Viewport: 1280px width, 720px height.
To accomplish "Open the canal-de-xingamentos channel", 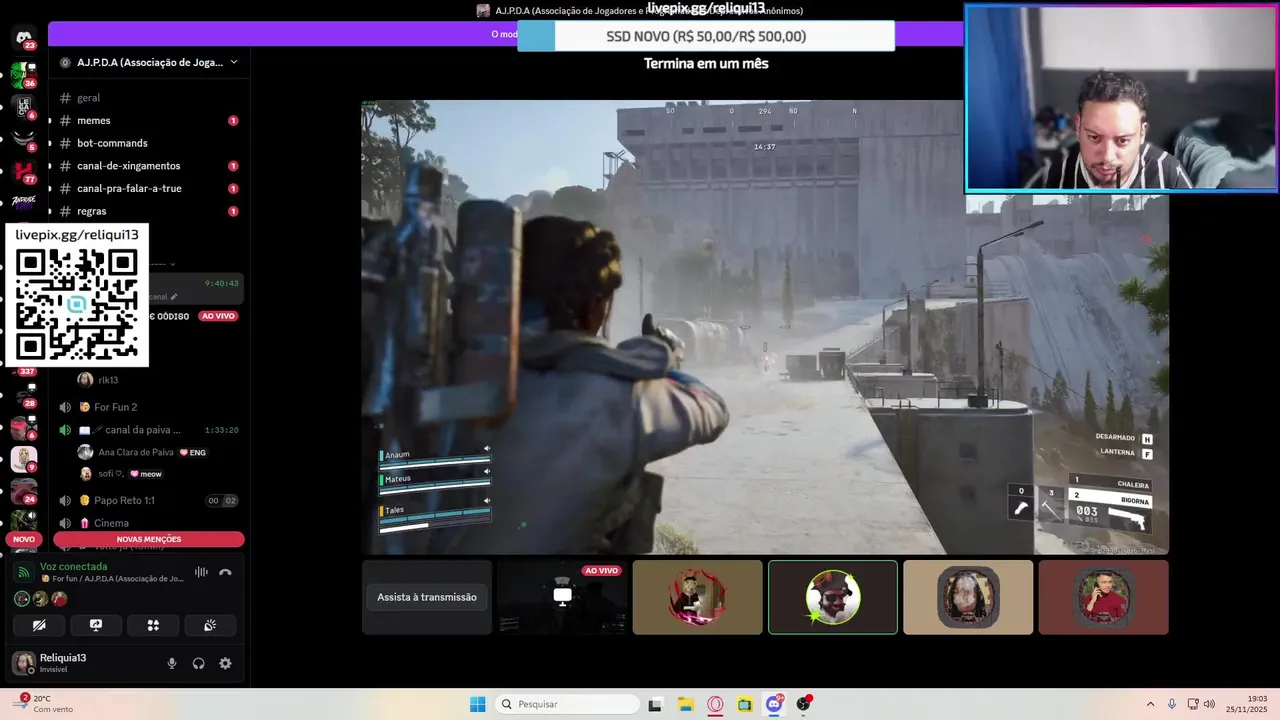I will [146, 166].
